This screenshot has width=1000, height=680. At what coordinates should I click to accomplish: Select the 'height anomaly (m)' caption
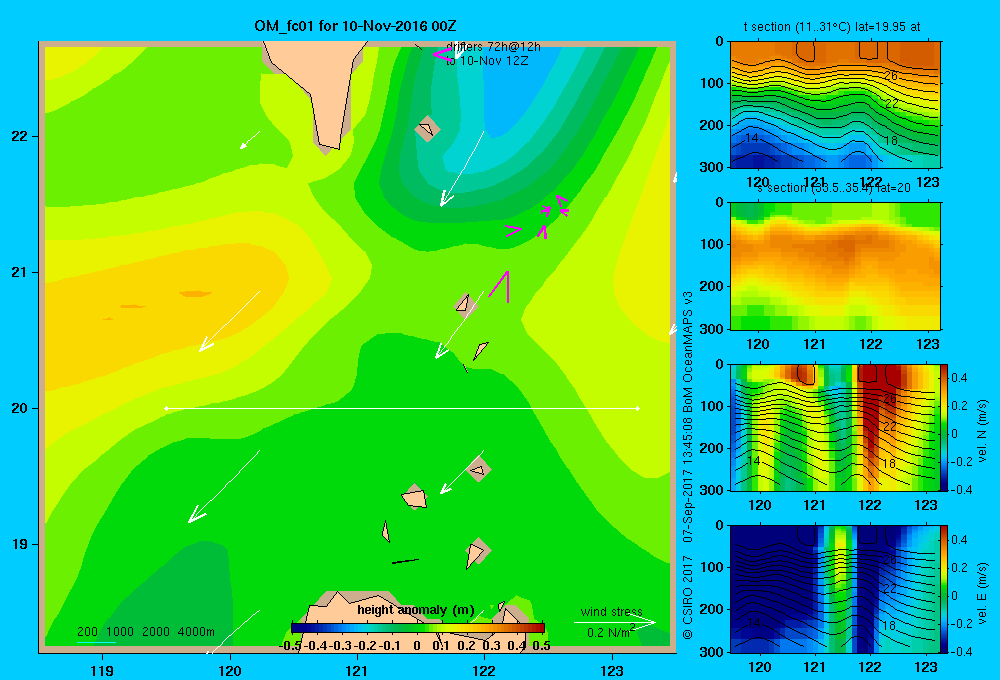point(416,610)
